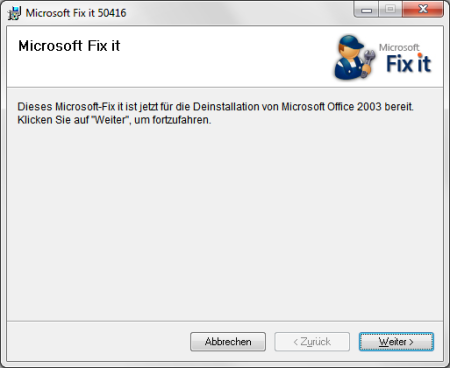Click the greyed-out Zurück button
The width and height of the screenshot is (450, 368).
click(312, 342)
